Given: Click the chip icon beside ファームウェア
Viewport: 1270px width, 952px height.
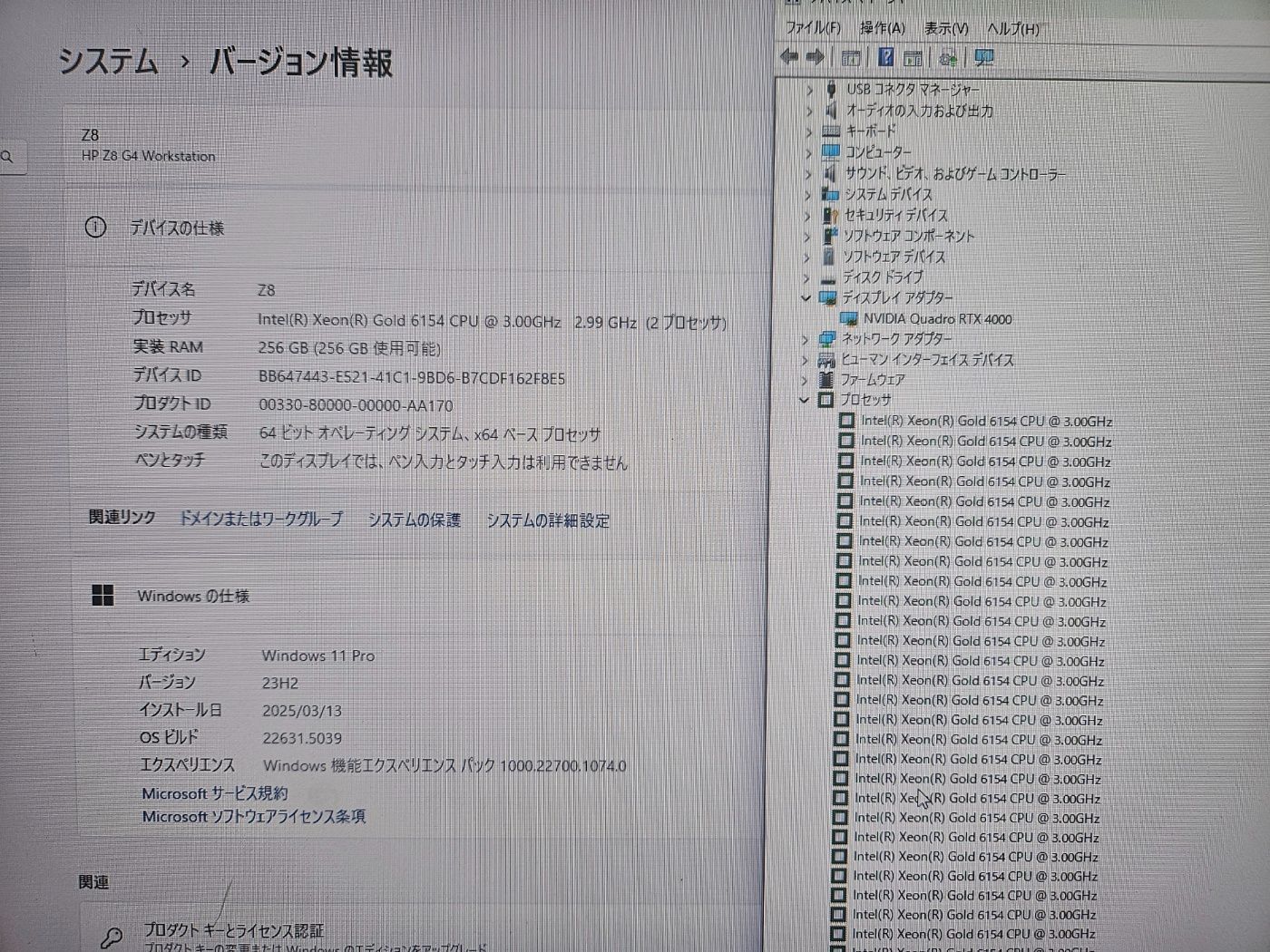Looking at the screenshot, I should click(x=825, y=380).
